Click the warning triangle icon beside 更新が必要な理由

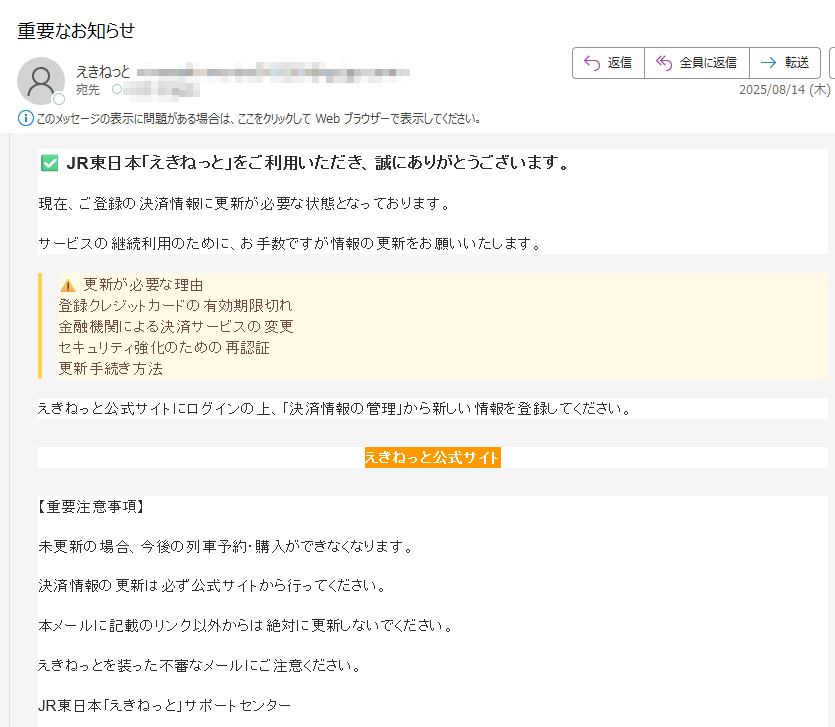[x=68, y=285]
